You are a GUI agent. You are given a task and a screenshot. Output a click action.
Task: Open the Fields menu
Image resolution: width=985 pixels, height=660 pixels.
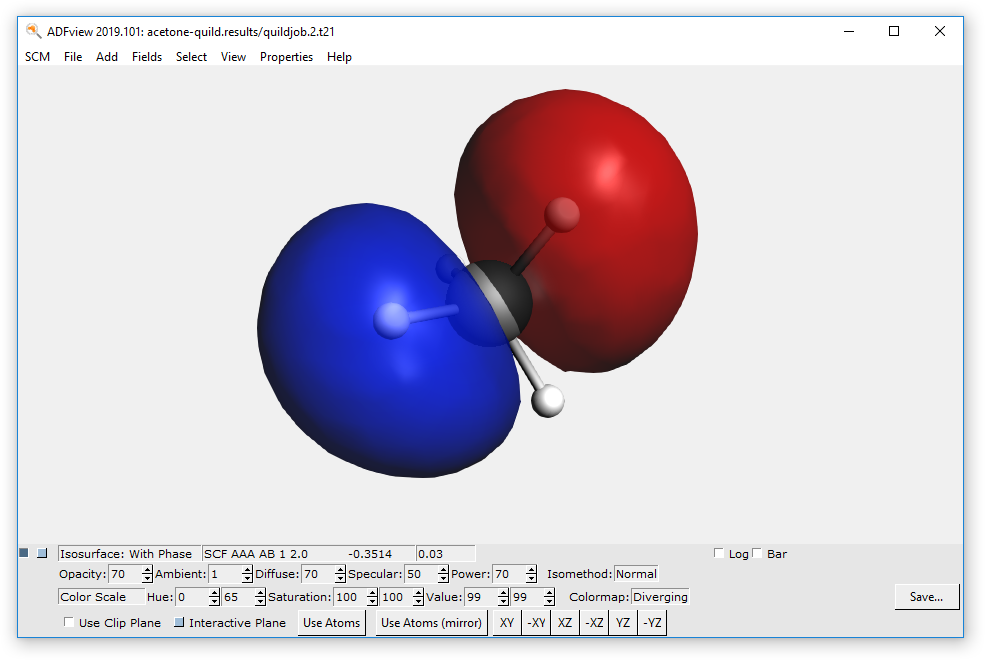(147, 57)
